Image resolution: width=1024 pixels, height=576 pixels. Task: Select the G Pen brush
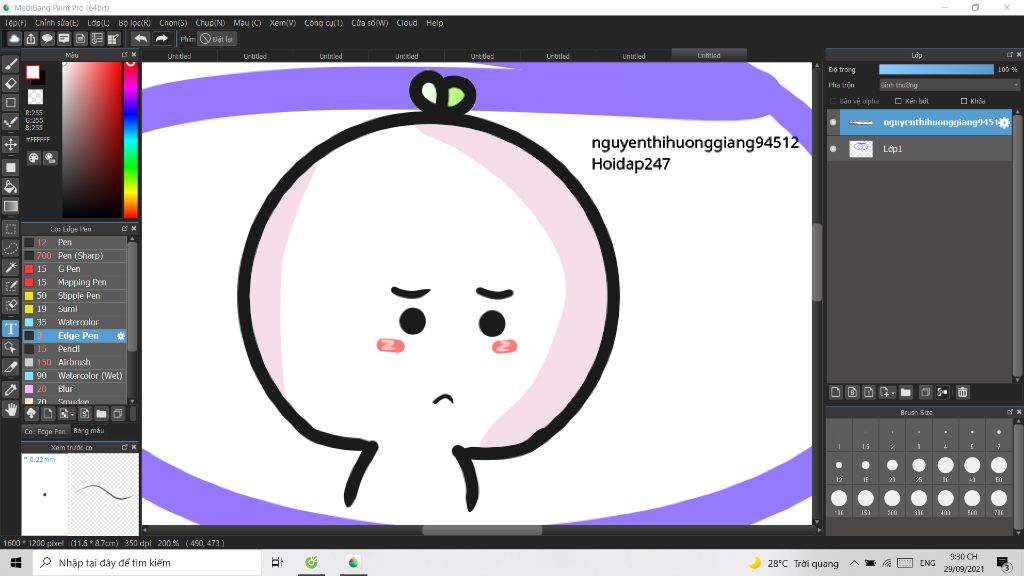pos(74,269)
